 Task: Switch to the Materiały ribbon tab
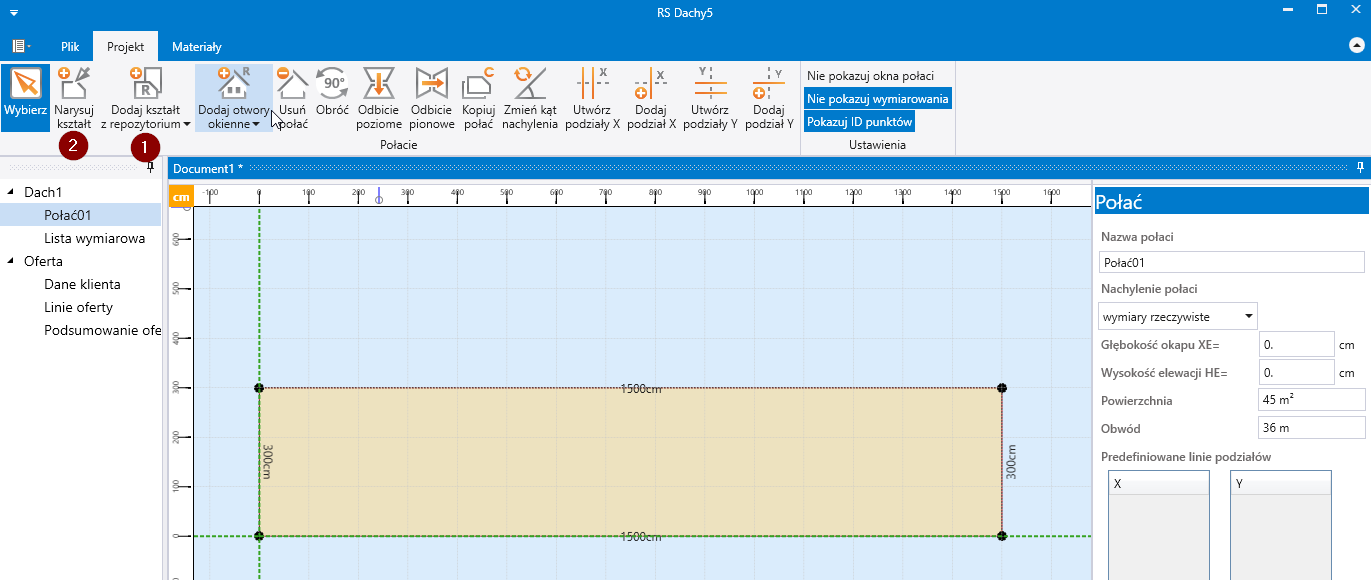point(197,47)
